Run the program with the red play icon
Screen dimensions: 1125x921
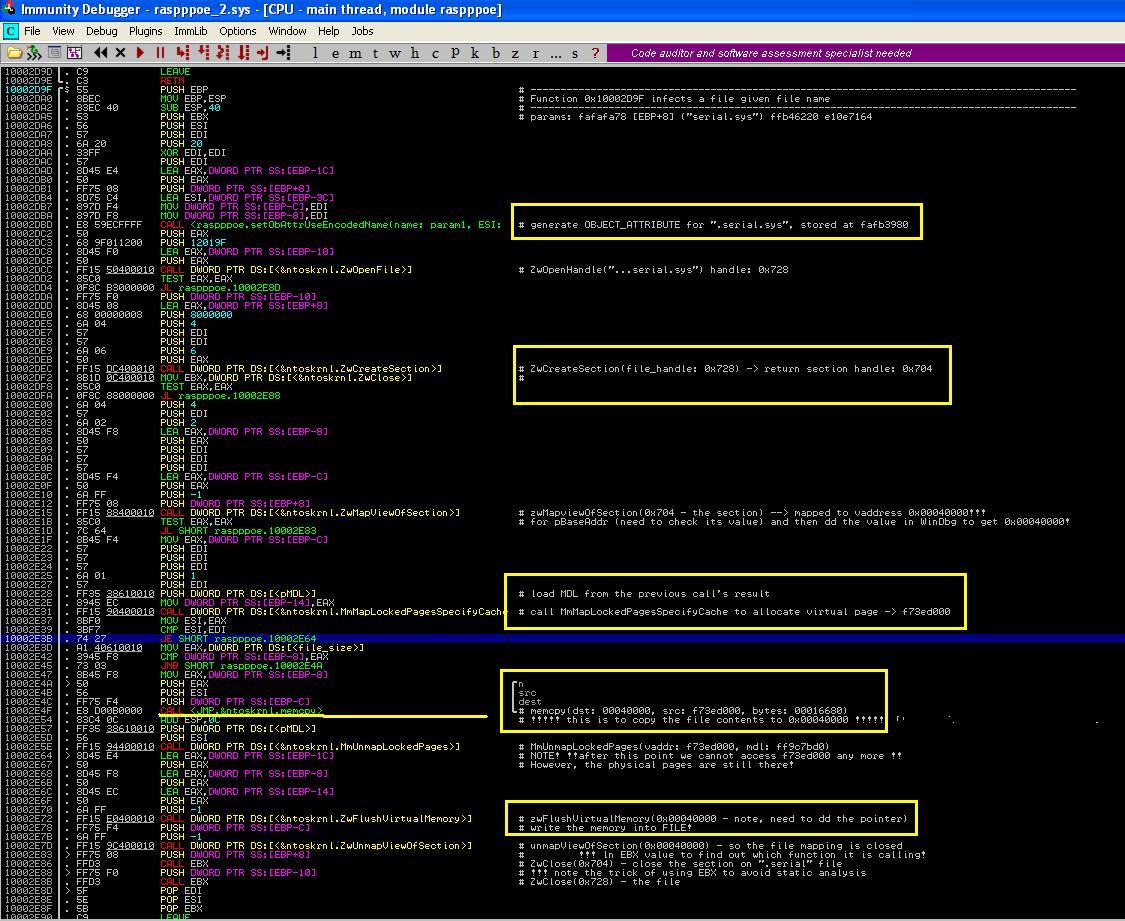[141, 53]
